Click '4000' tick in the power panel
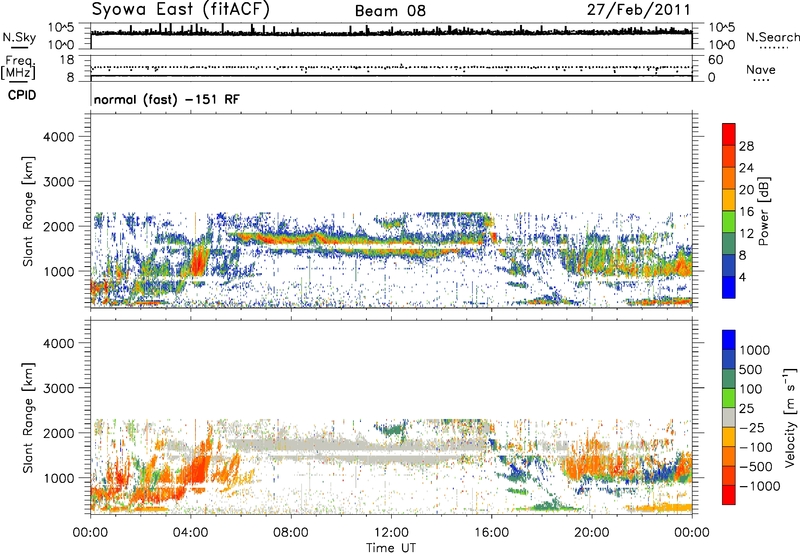Screen dimensions: 800x554 58,137
